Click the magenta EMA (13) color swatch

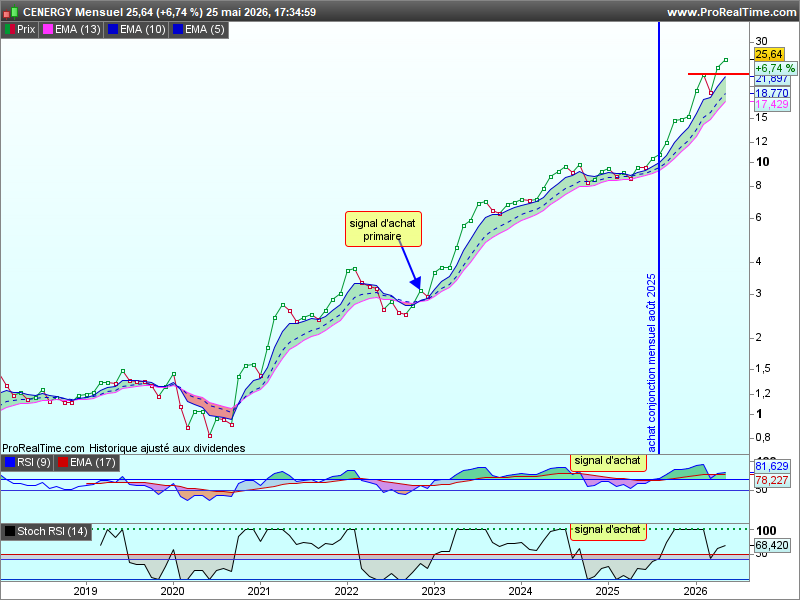(x=48, y=30)
